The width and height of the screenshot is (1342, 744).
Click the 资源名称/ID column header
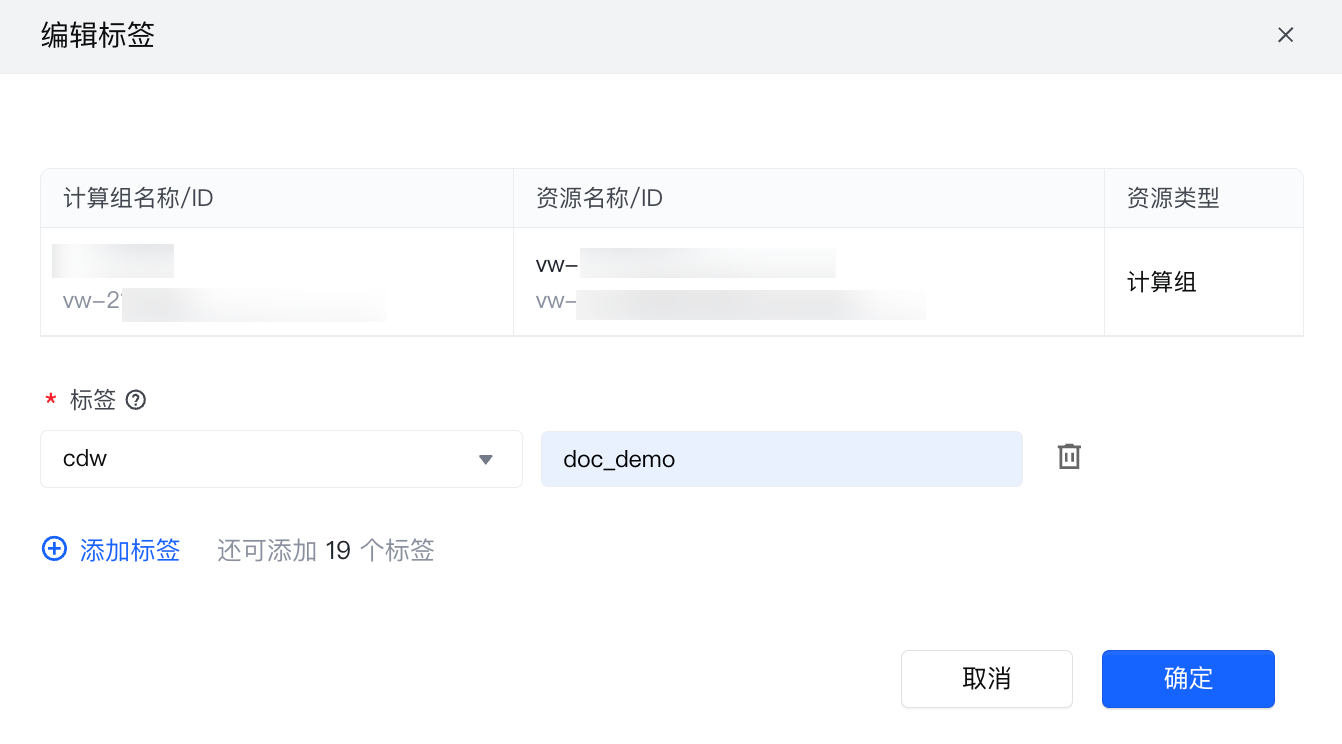tap(599, 198)
